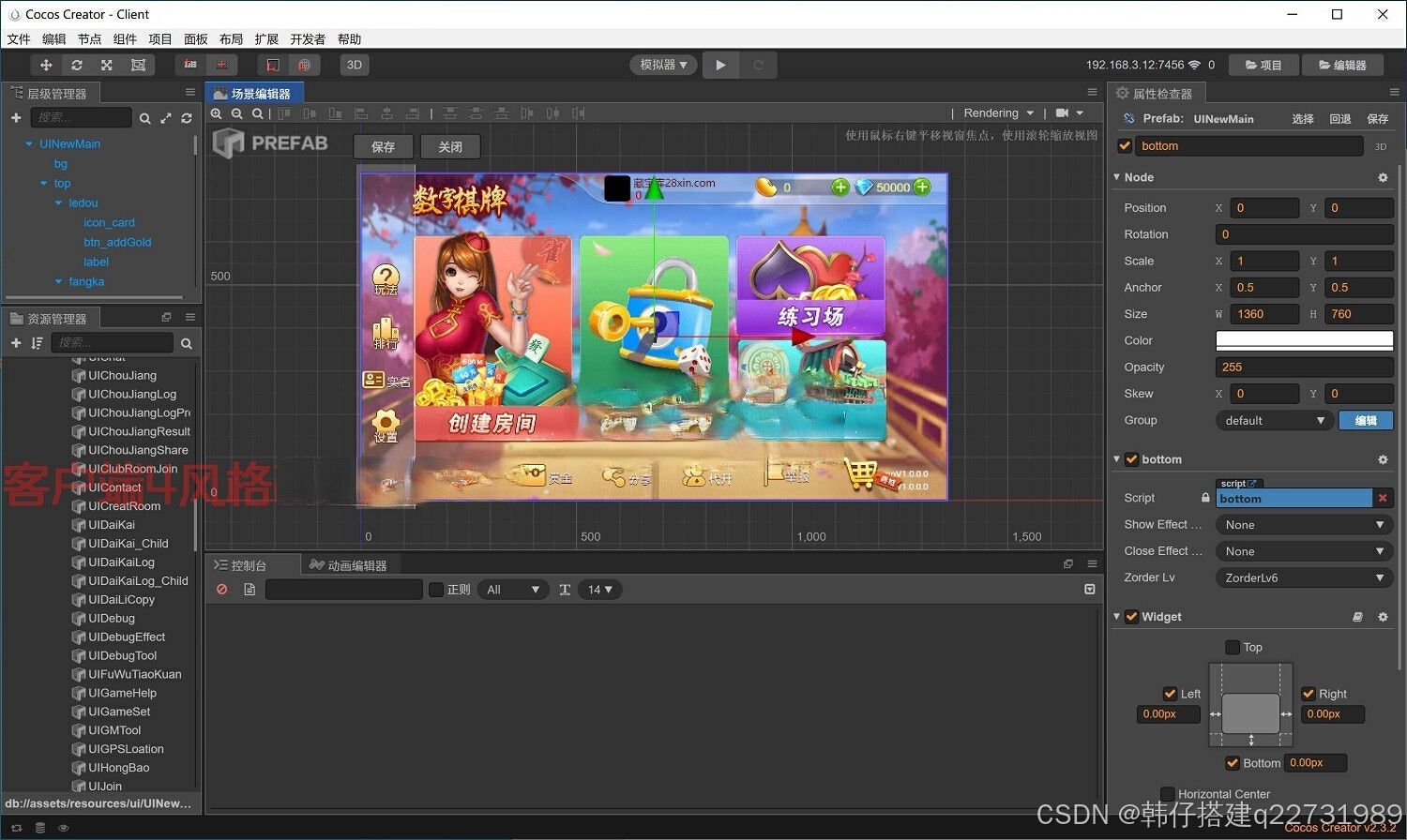Open the 开发者 menu

pos(308,39)
